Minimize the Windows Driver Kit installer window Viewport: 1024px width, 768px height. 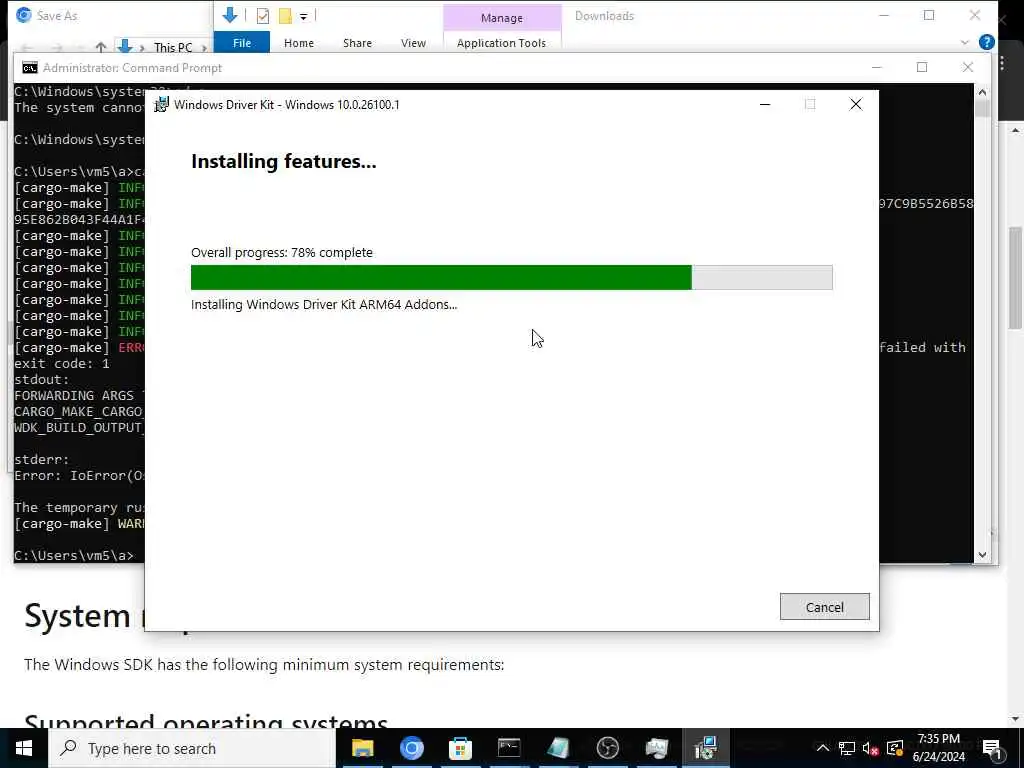click(x=765, y=104)
